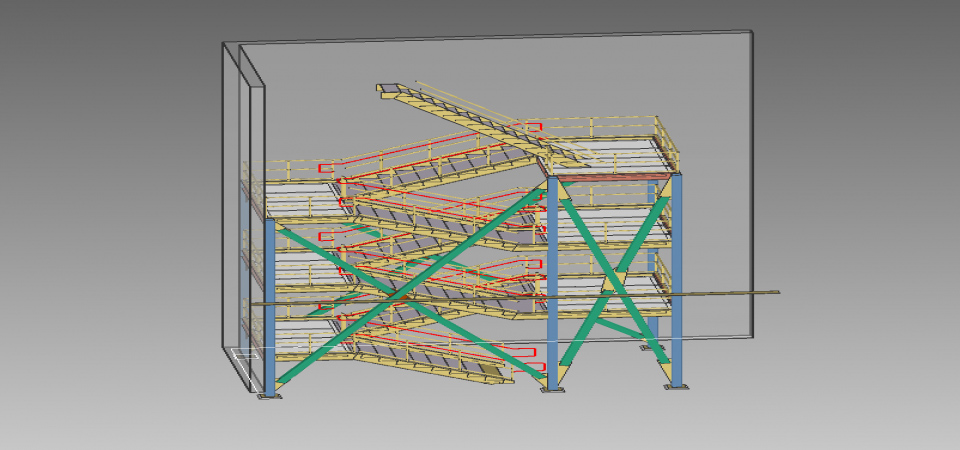Select base plate beneath center column
This screenshot has width=960, height=450.
tap(552, 388)
